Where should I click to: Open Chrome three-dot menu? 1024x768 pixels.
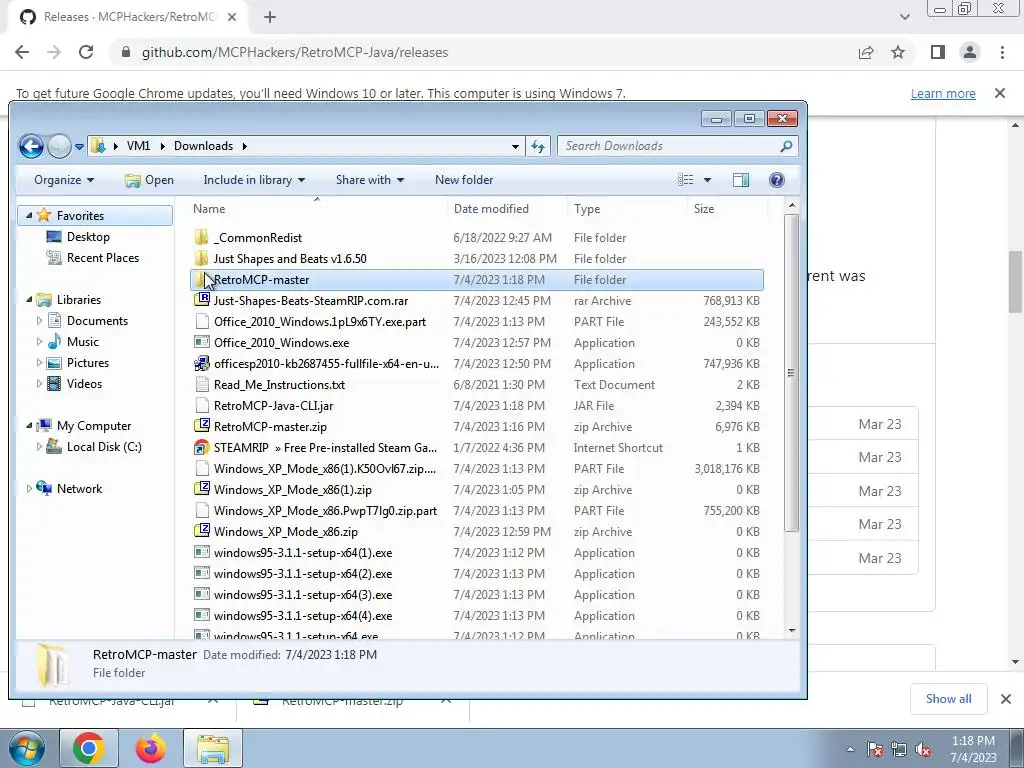click(1002, 52)
